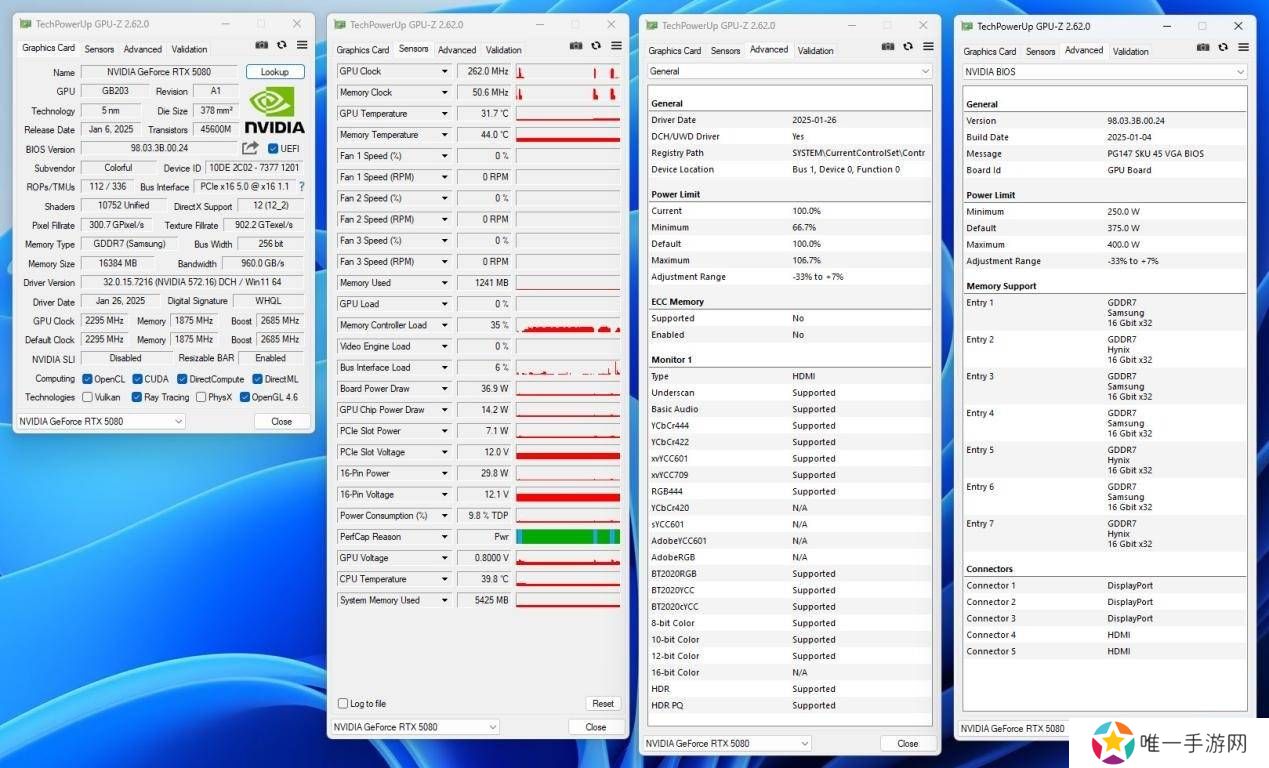The width and height of the screenshot is (1269, 768).
Task: Switch to Validation tab in first window
Action: click(x=189, y=49)
